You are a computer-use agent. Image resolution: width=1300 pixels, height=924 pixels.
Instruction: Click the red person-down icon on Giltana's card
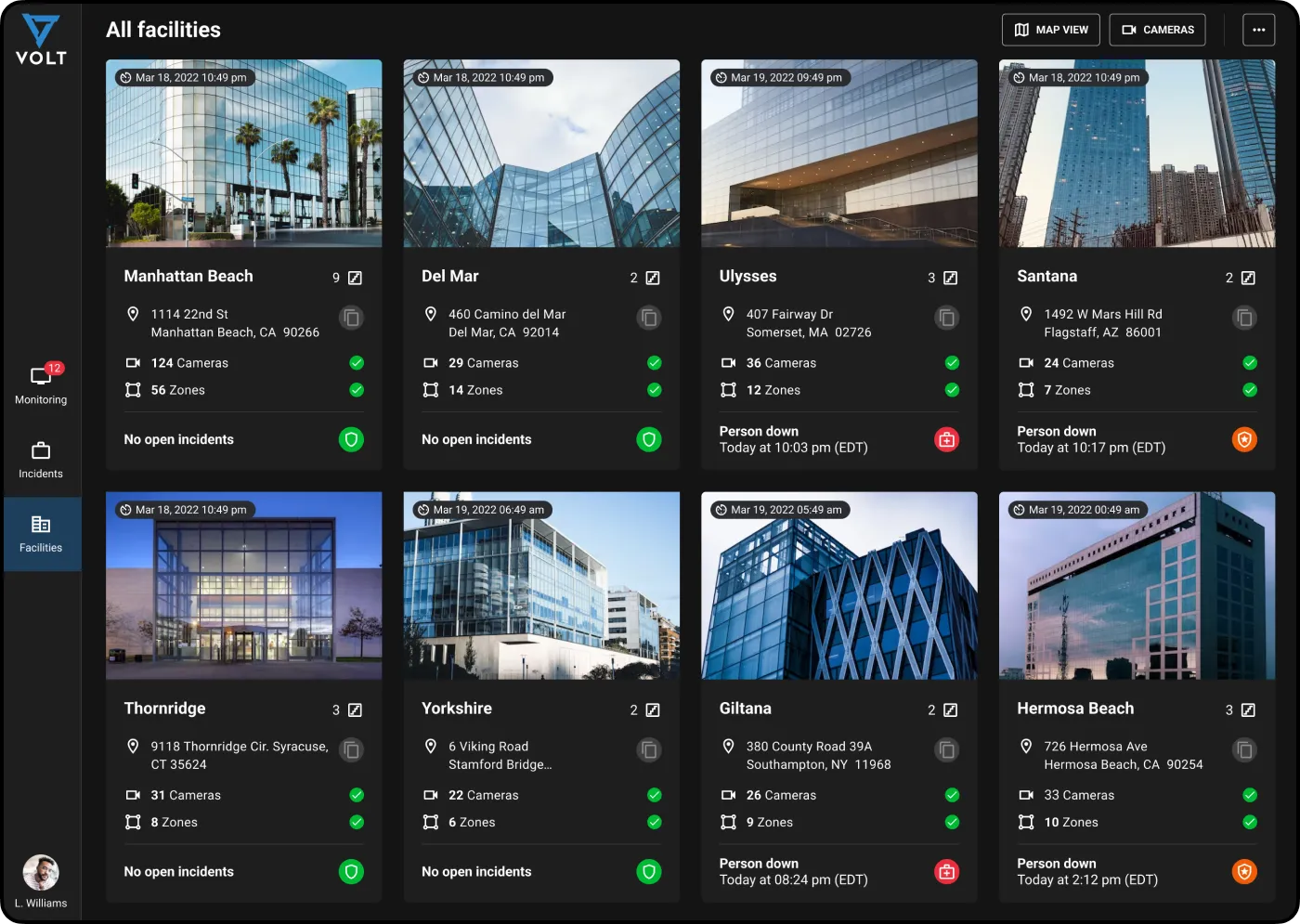pyautogui.click(x=946, y=872)
